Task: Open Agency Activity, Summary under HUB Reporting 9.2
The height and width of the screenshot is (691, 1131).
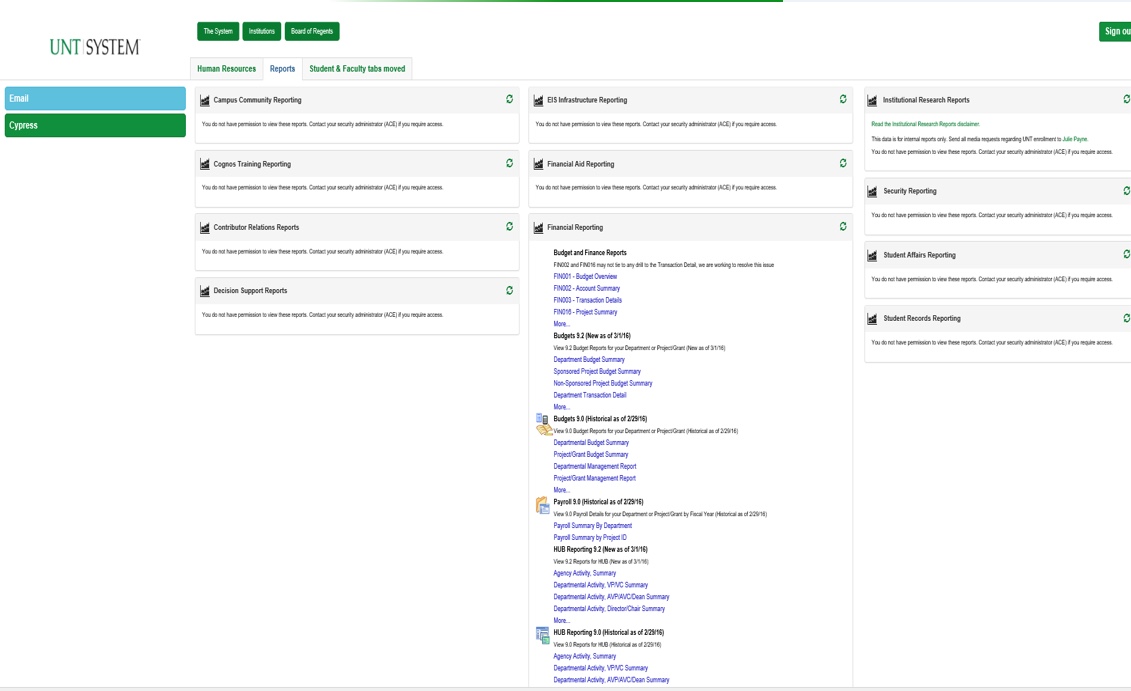Action: [584, 573]
